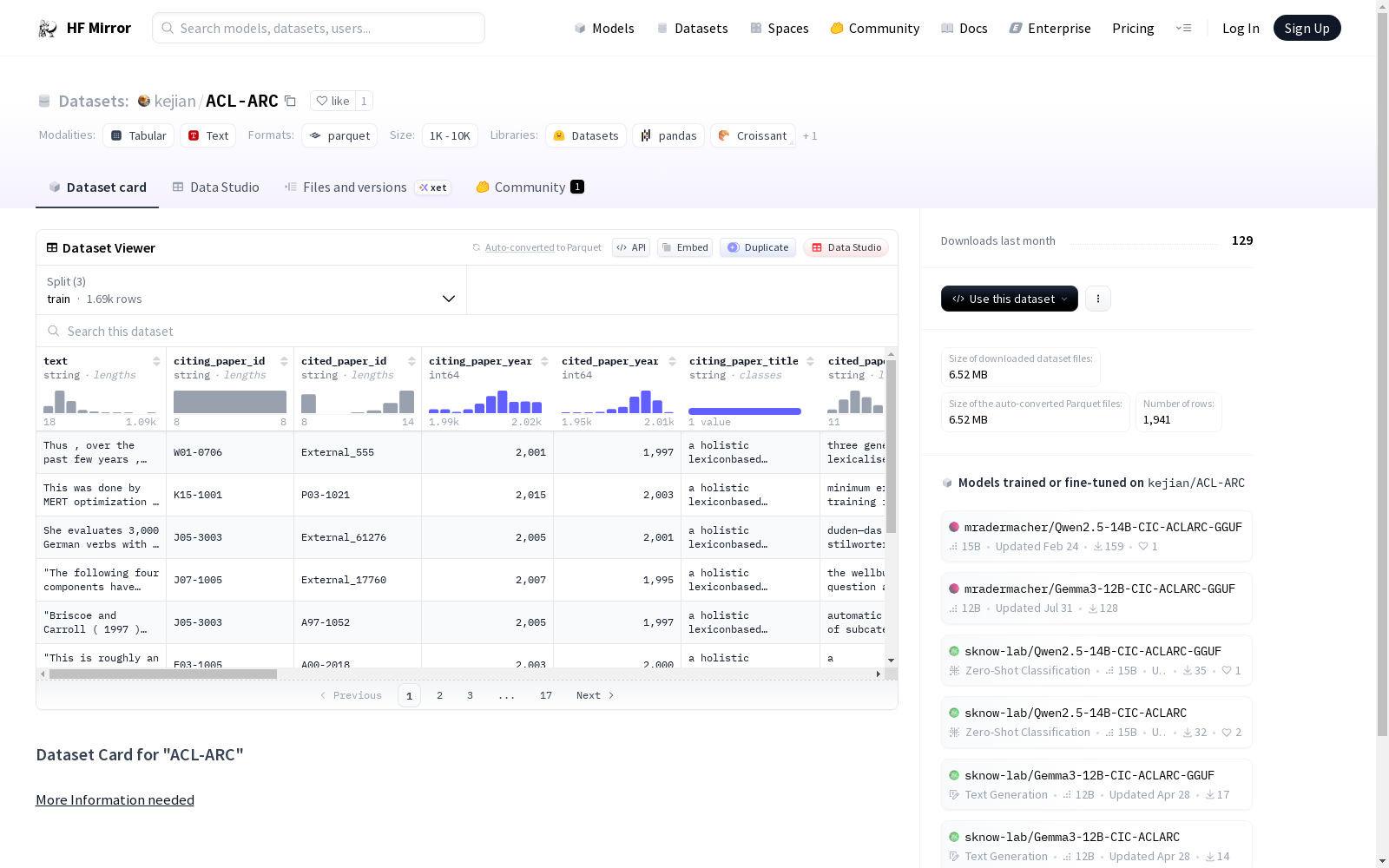Click the citing_paper_year histogram
Viewport: 1389px width, 868px height.
486,401
